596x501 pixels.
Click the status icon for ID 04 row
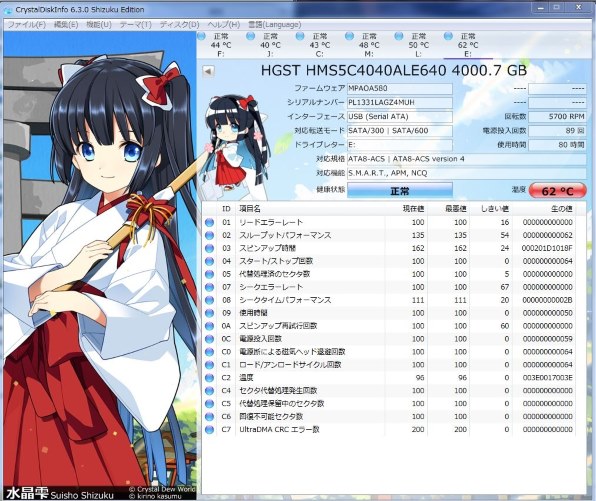point(209,261)
